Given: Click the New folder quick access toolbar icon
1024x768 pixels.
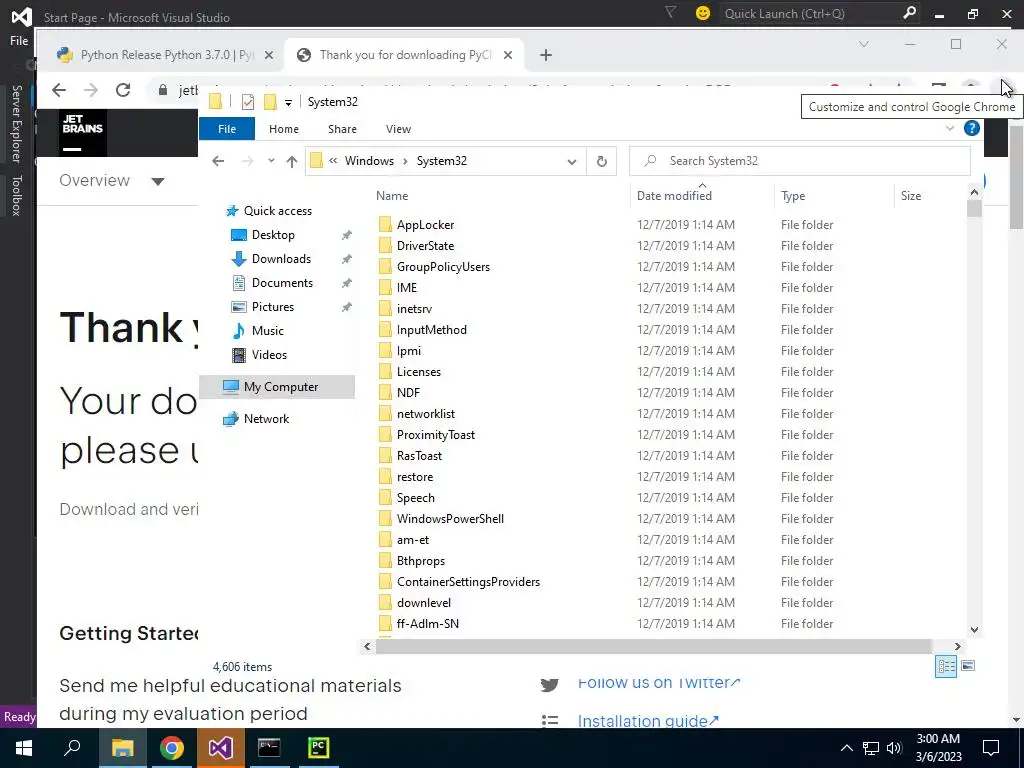Looking at the screenshot, I should tap(270, 102).
